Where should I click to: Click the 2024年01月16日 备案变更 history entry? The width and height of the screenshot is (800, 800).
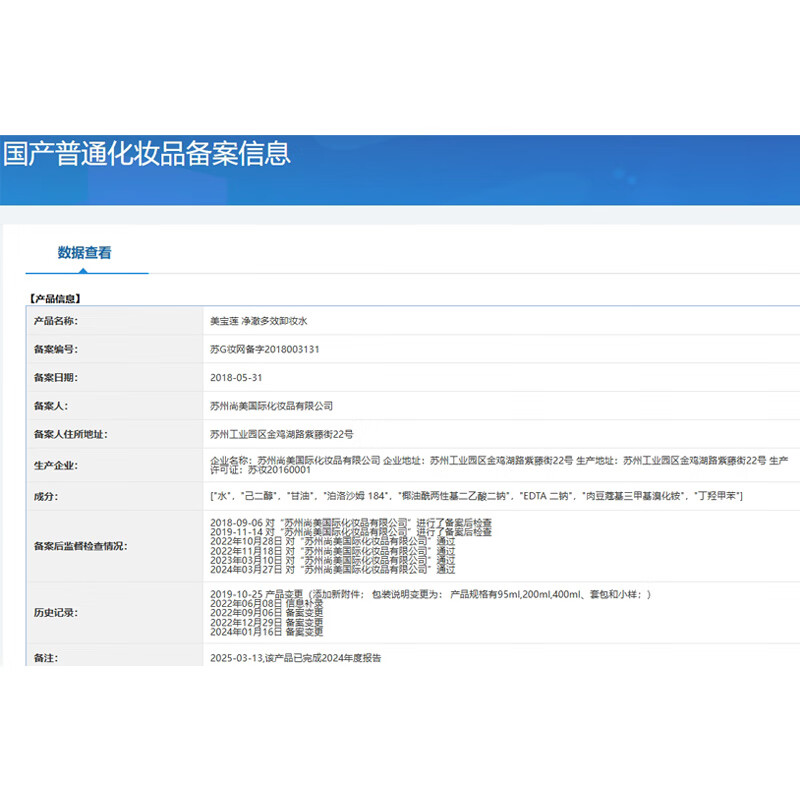click(x=266, y=632)
